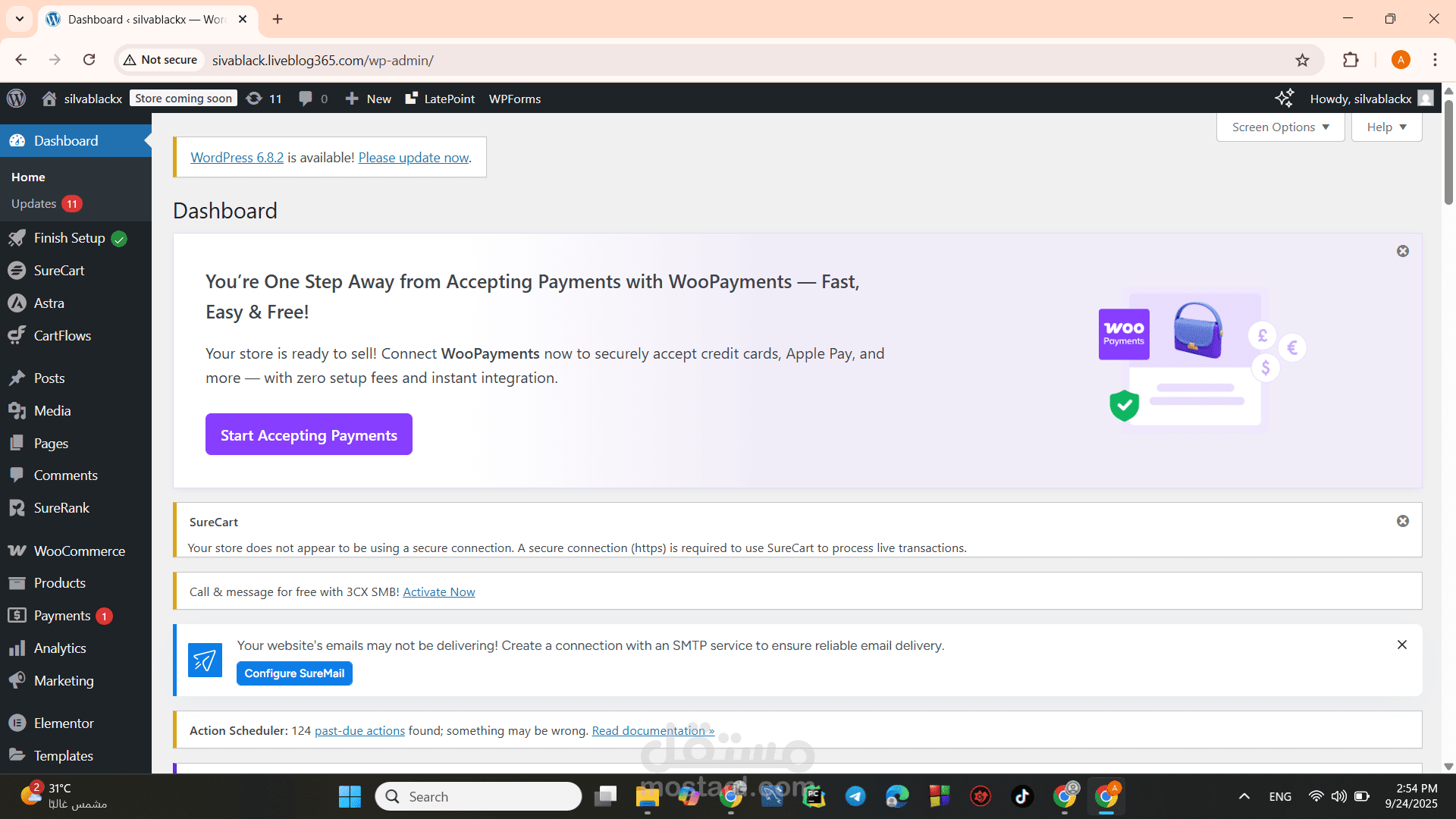This screenshot has height=819, width=1456.
Task: Open Media library in sidebar
Action: click(x=76, y=411)
